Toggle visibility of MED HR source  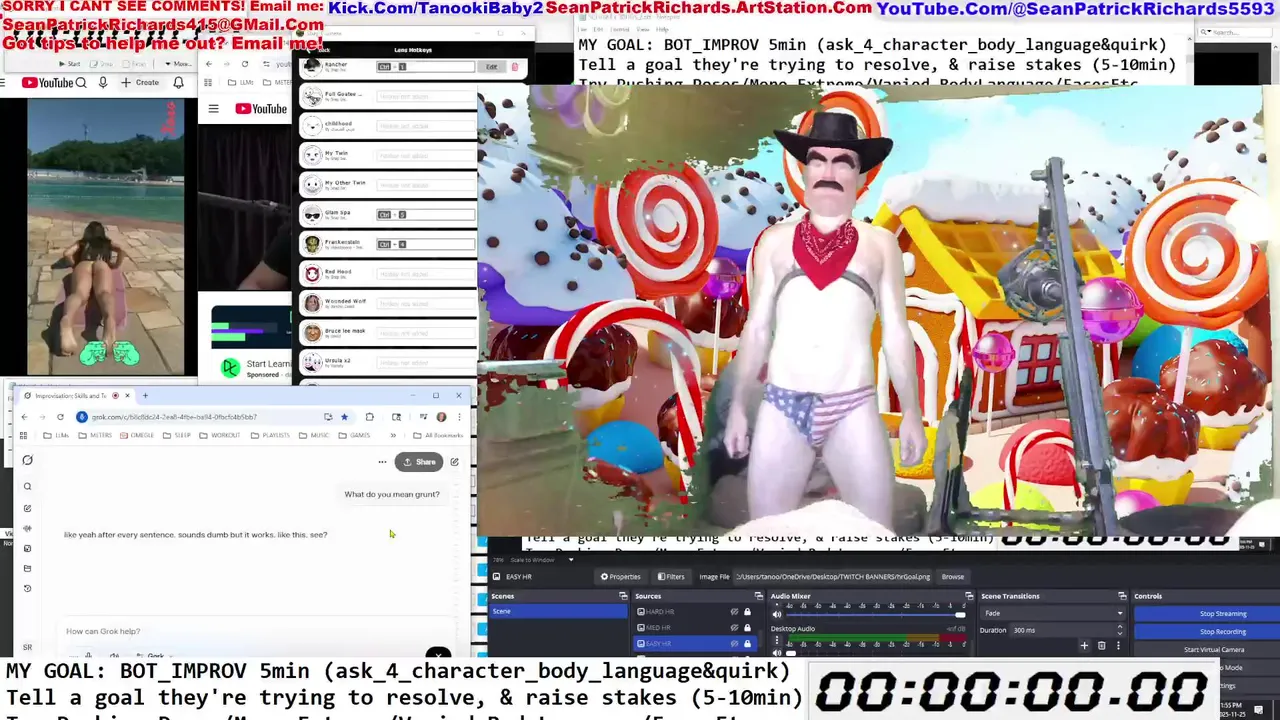734,628
